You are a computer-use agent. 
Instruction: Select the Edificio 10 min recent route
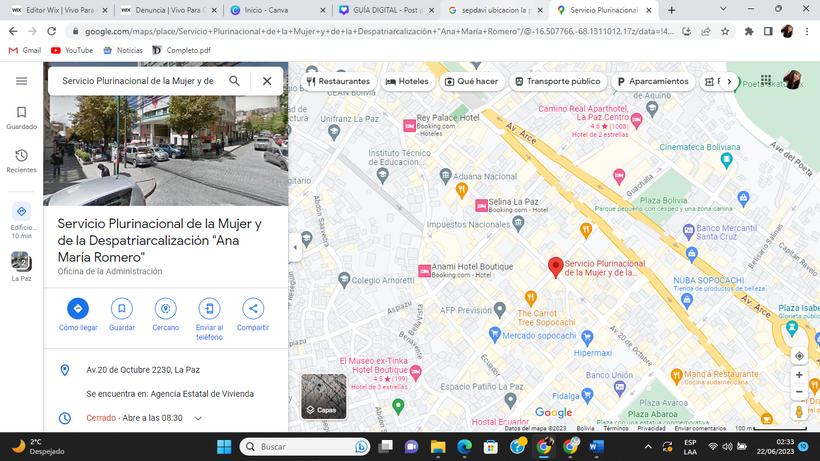tap(21, 221)
